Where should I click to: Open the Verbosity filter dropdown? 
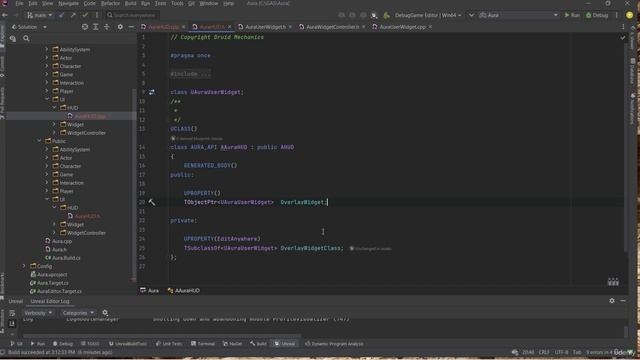38,313
